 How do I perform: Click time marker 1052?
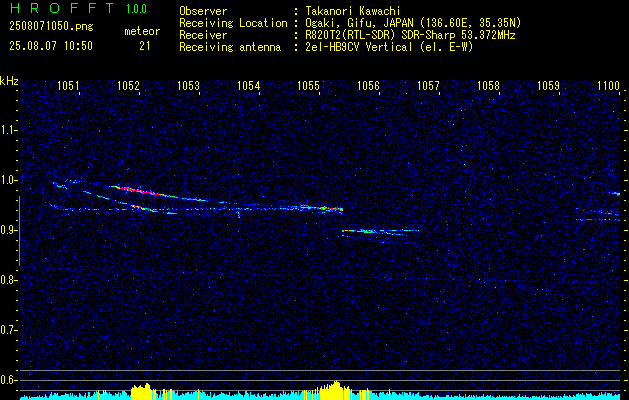[x=128, y=85]
